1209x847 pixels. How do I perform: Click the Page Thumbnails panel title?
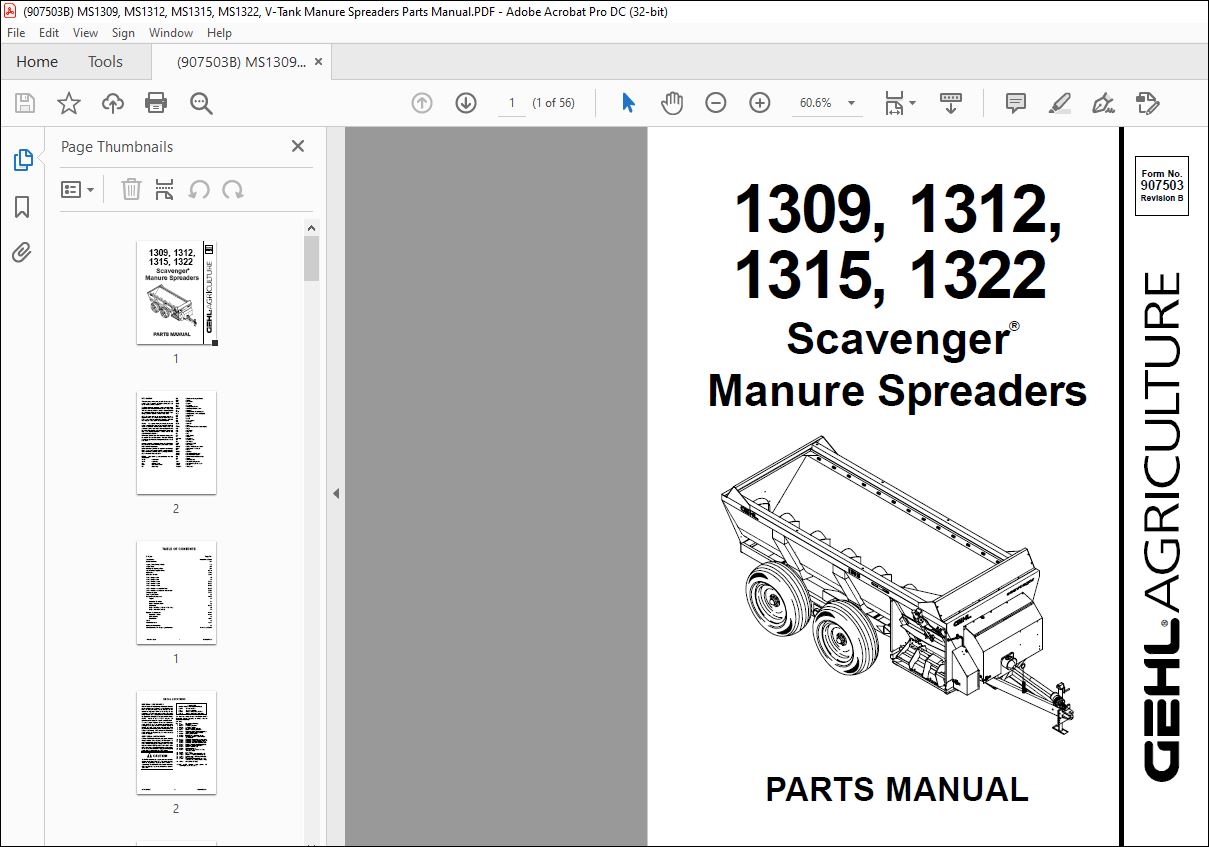click(x=117, y=146)
